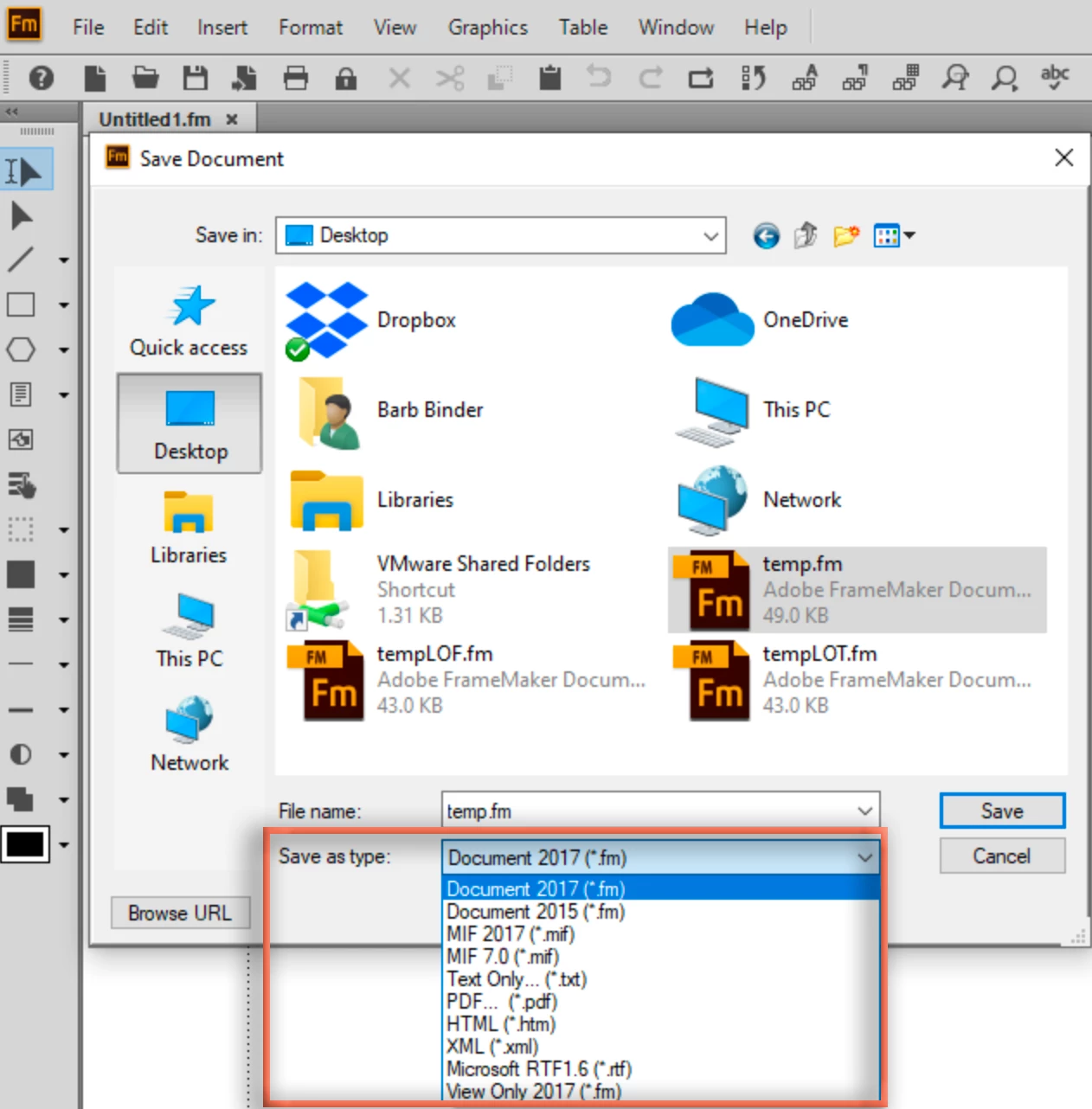Viewport: 1092px width, 1109px height.
Task: Click the Cut scissors icon
Action: click(450, 79)
